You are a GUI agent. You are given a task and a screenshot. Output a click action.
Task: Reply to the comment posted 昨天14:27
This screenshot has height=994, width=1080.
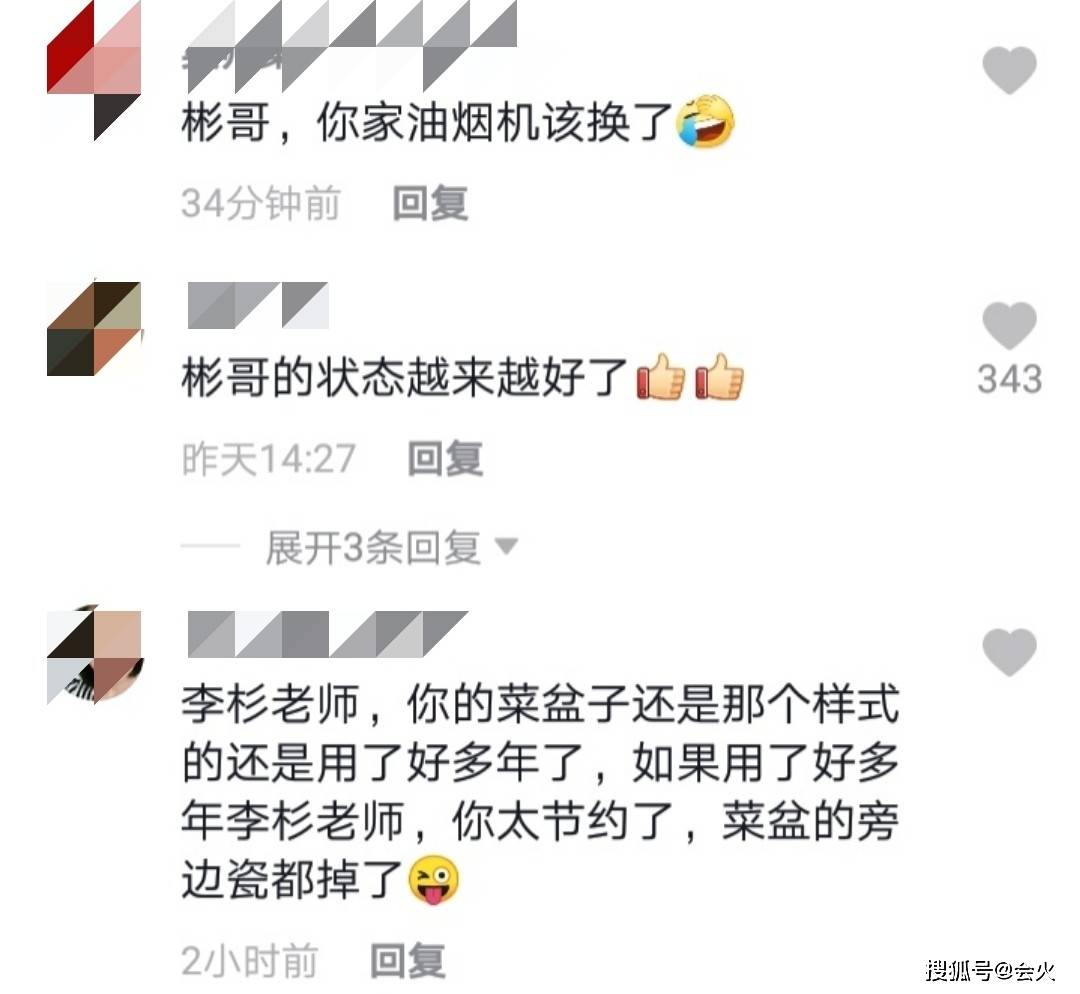pyautogui.click(x=446, y=458)
